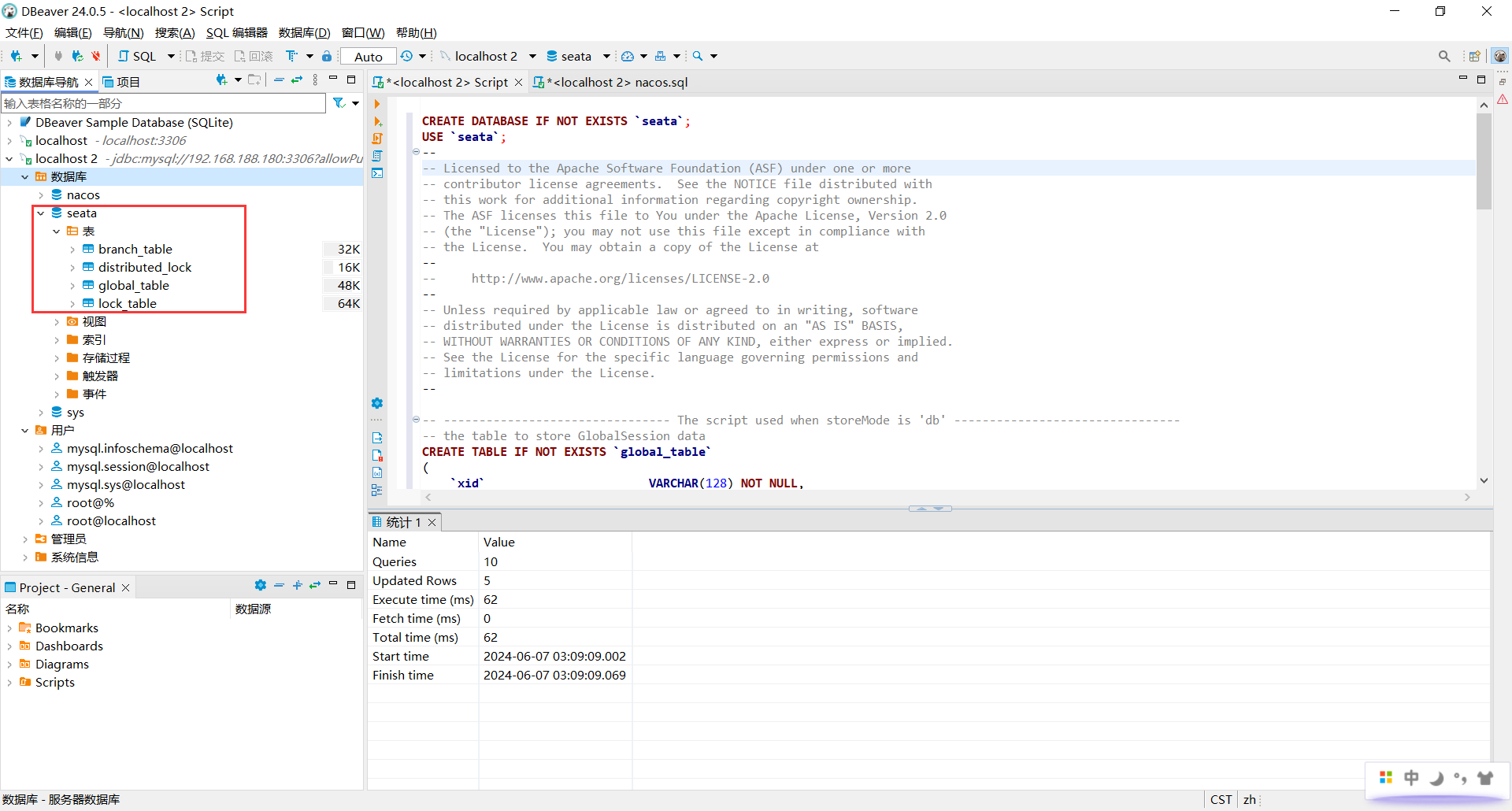The image size is (1512, 811).
Task: Click Collapse All icon in database navigator
Action: point(279,80)
